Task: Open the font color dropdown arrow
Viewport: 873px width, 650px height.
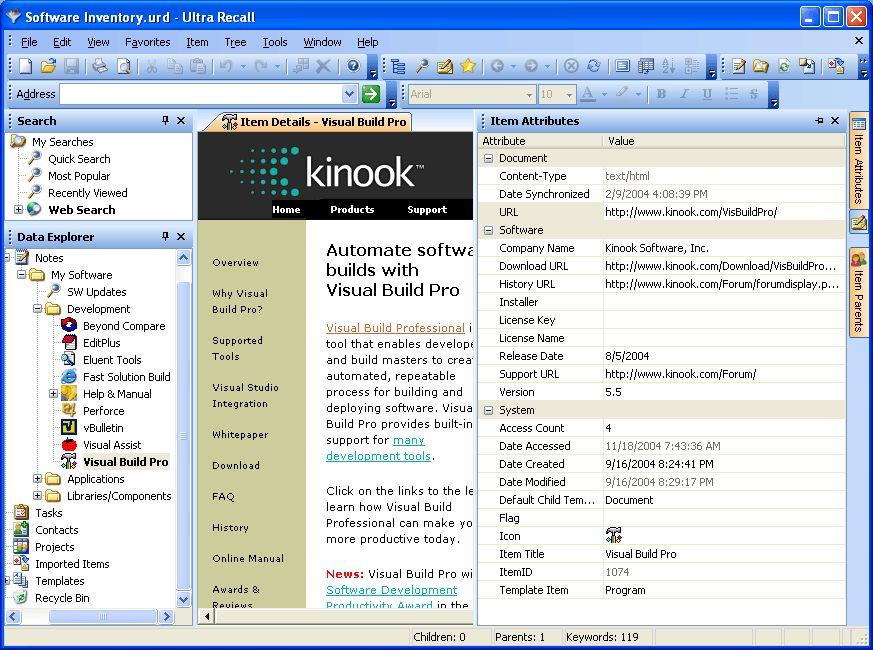Action: pyautogui.click(x=604, y=95)
